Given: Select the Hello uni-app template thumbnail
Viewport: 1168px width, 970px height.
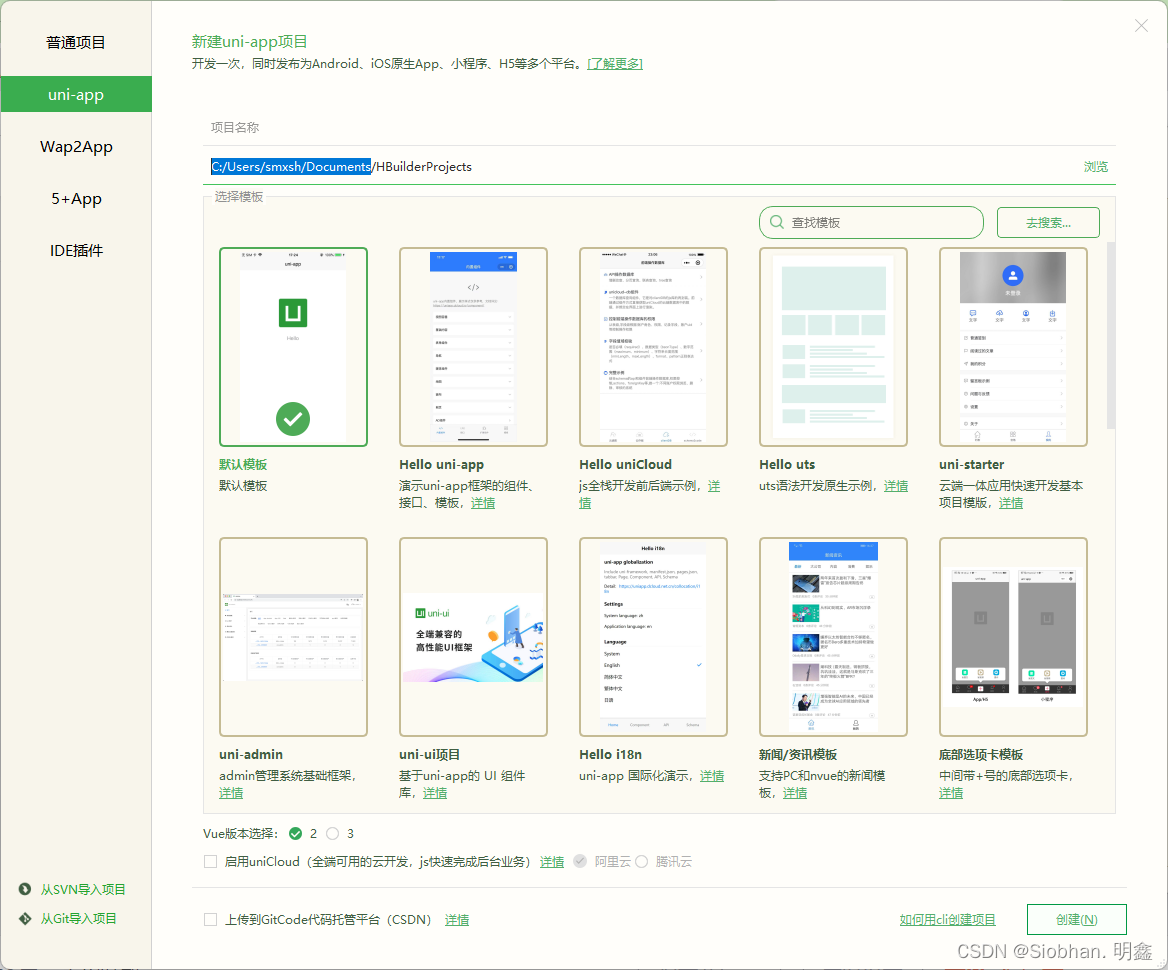Looking at the screenshot, I should pyautogui.click(x=473, y=347).
